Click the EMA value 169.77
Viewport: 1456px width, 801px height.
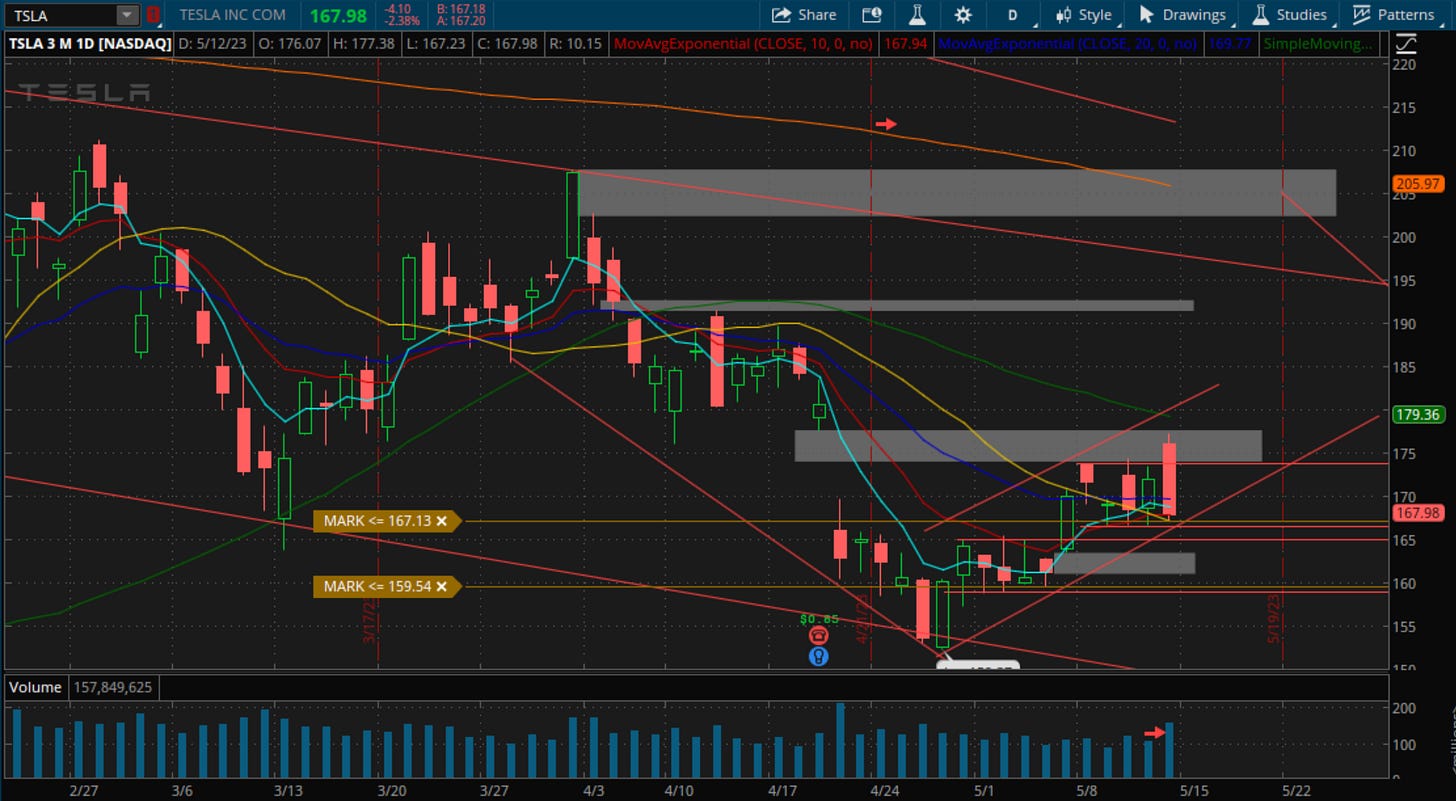[x=1230, y=44]
